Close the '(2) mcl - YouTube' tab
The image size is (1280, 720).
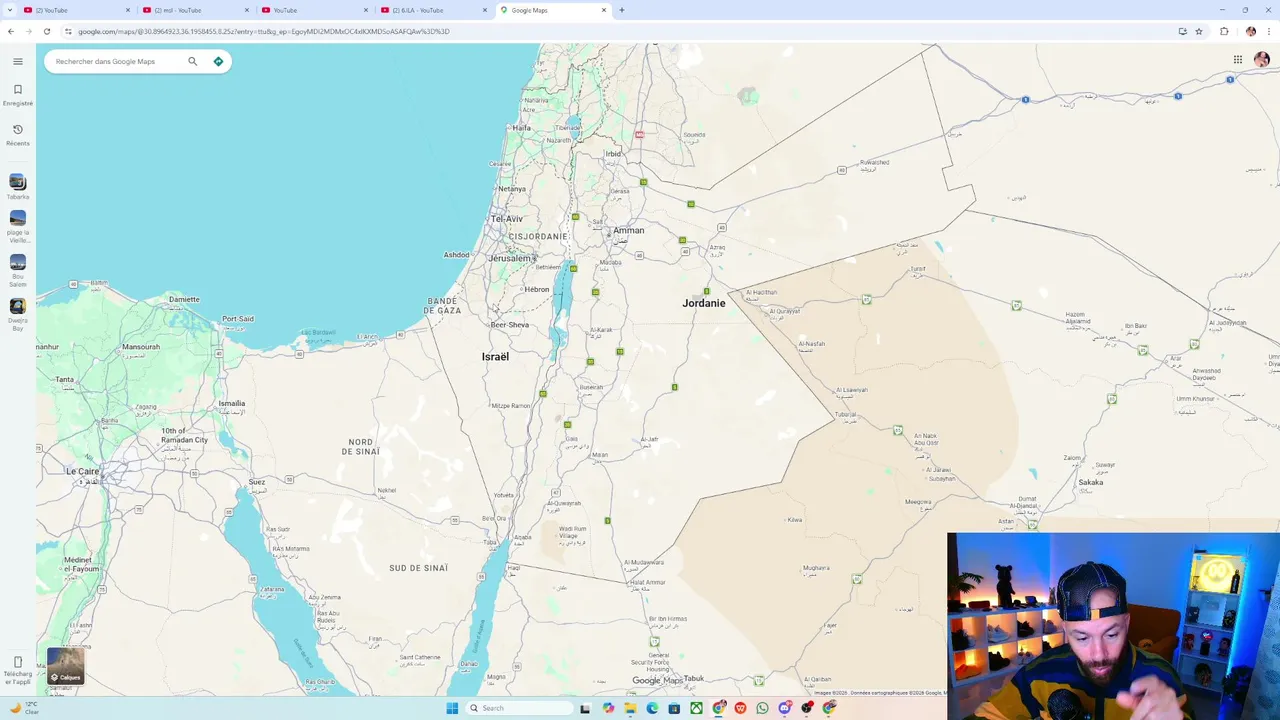pyautogui.click(x=247, y=10)
